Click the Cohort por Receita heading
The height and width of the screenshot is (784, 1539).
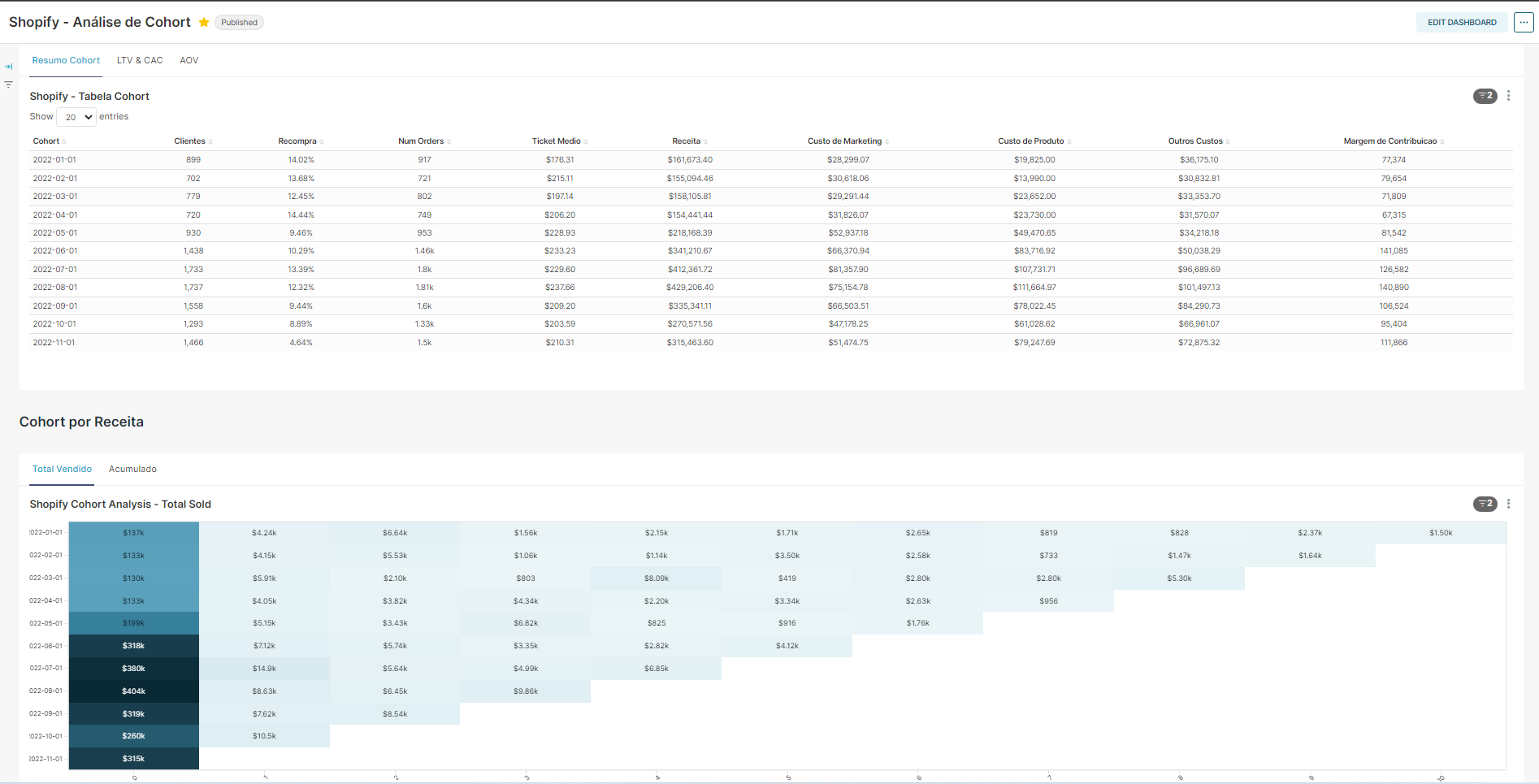(x=81, y=422)
